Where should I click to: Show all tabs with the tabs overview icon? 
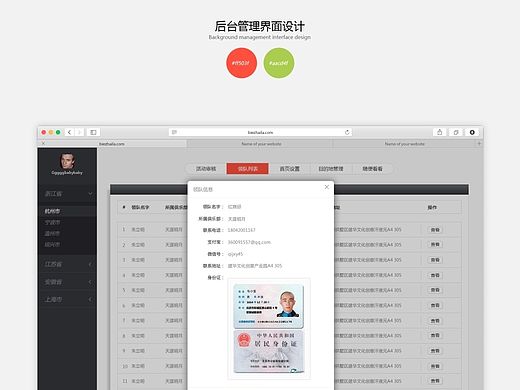point(456,132)
